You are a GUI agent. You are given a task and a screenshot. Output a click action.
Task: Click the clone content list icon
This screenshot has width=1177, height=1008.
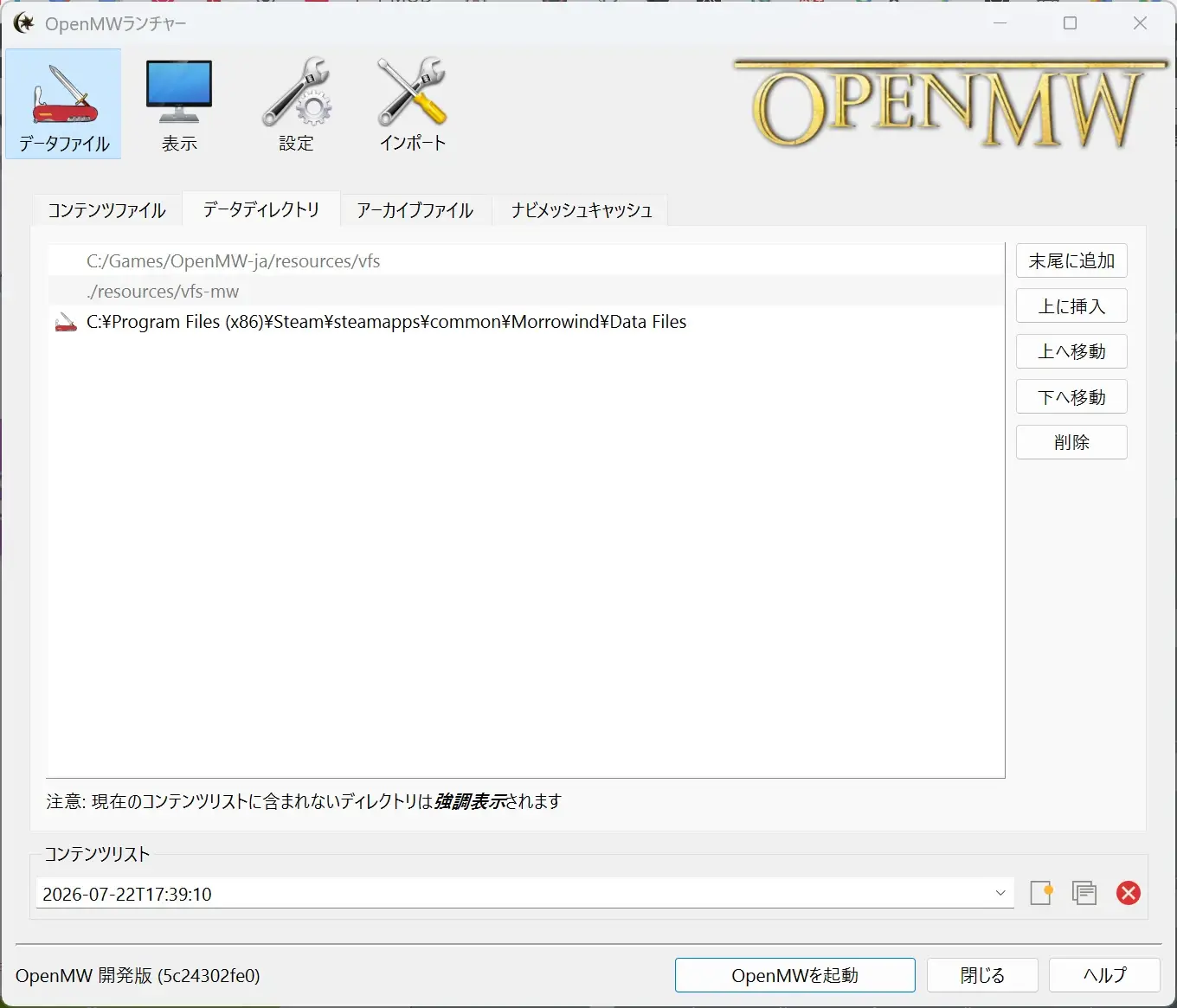point(1084,893)
